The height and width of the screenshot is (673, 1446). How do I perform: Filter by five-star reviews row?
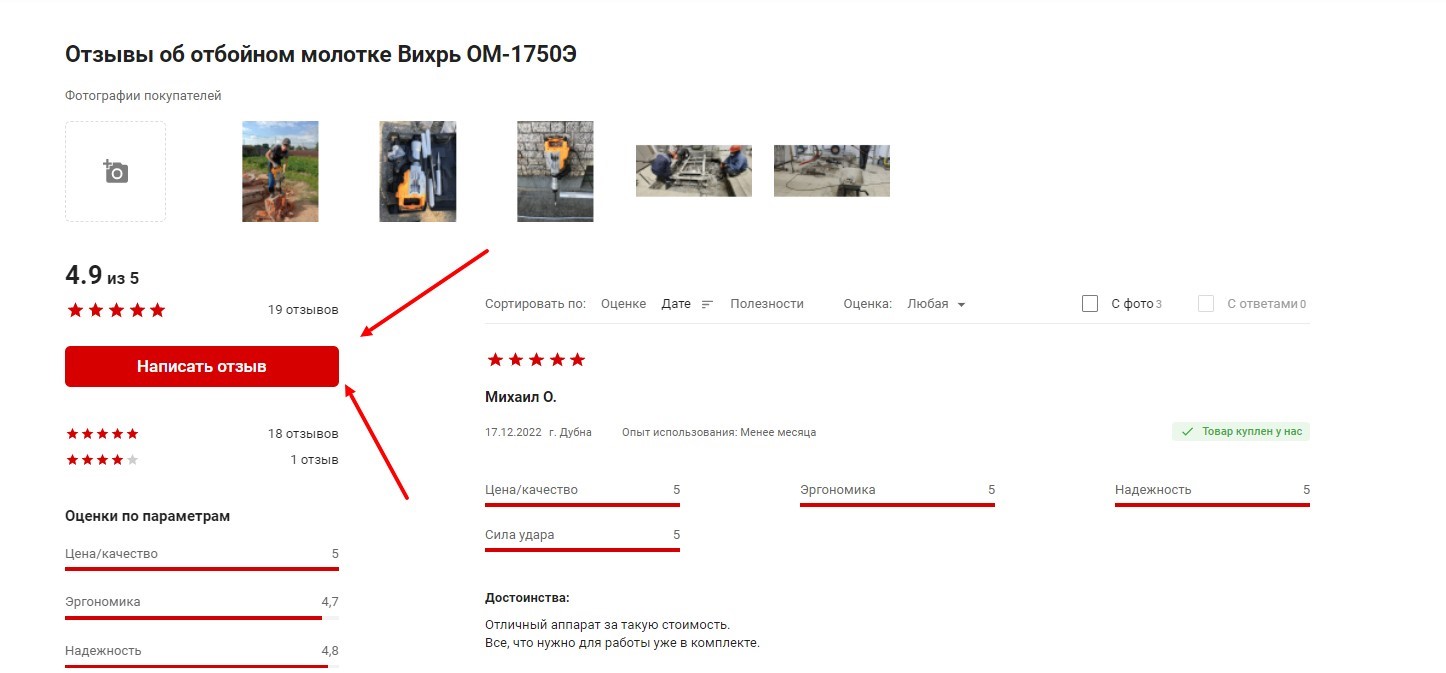click(x=201, y=434)
